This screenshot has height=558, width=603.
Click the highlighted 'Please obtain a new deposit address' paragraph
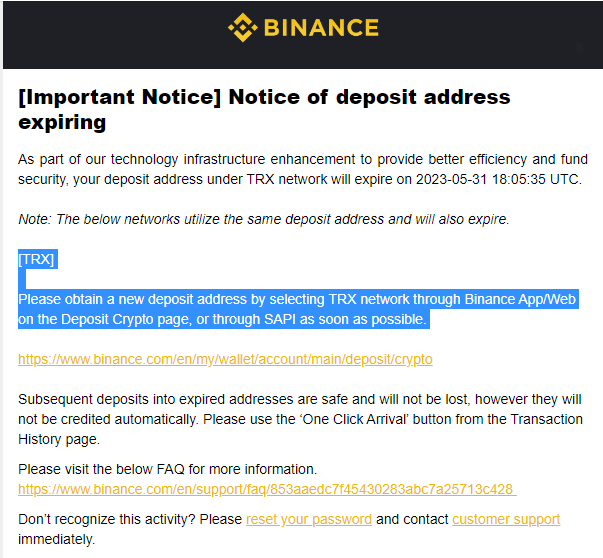click(297, 309)
